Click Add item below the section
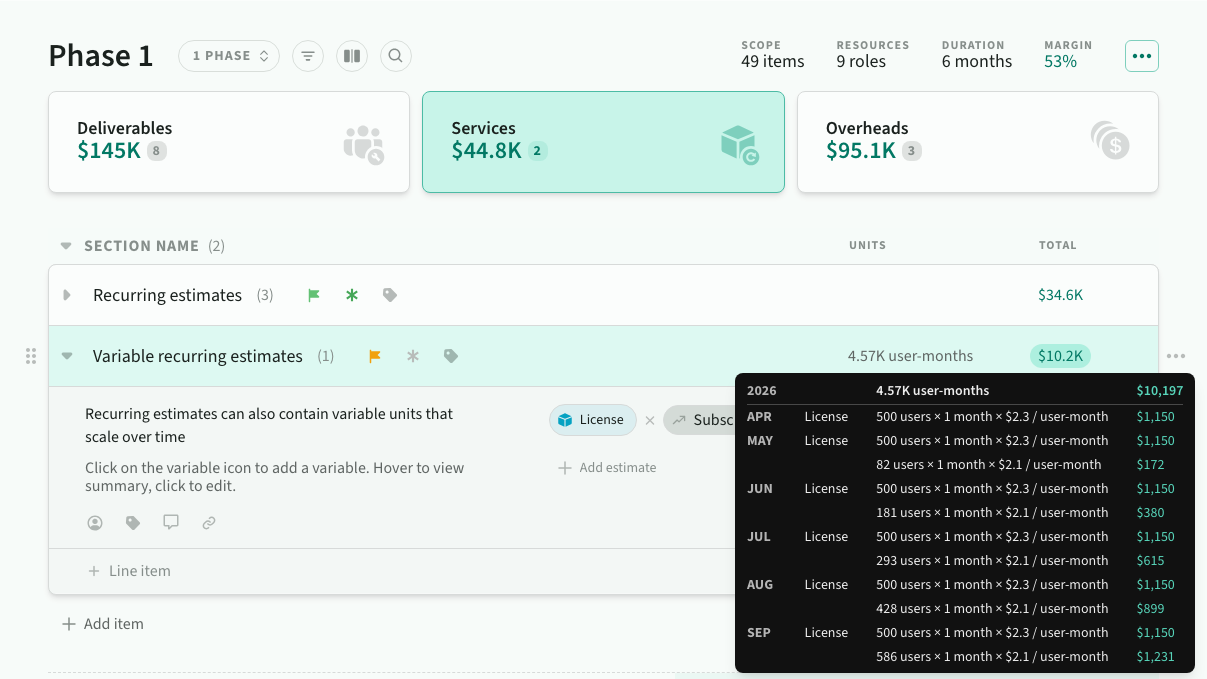 pyautogui.click(x=103, y=624)
